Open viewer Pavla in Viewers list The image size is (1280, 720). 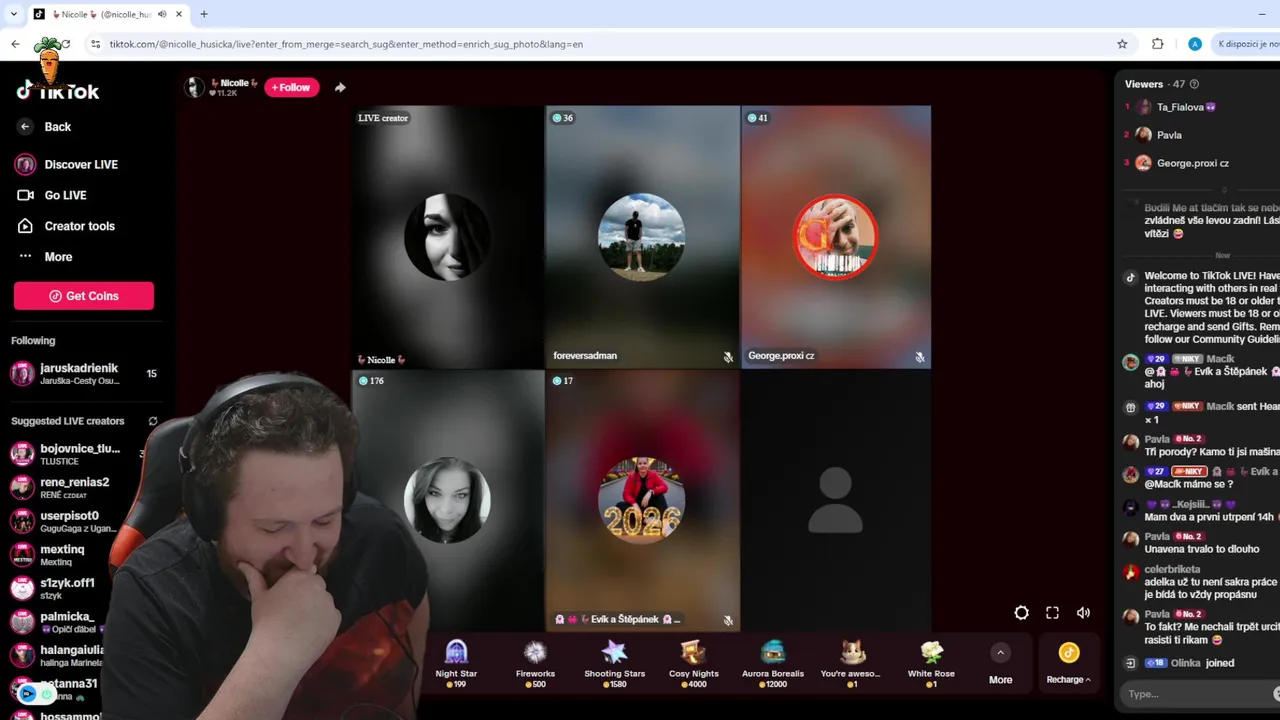click(x=1158, y=135)
